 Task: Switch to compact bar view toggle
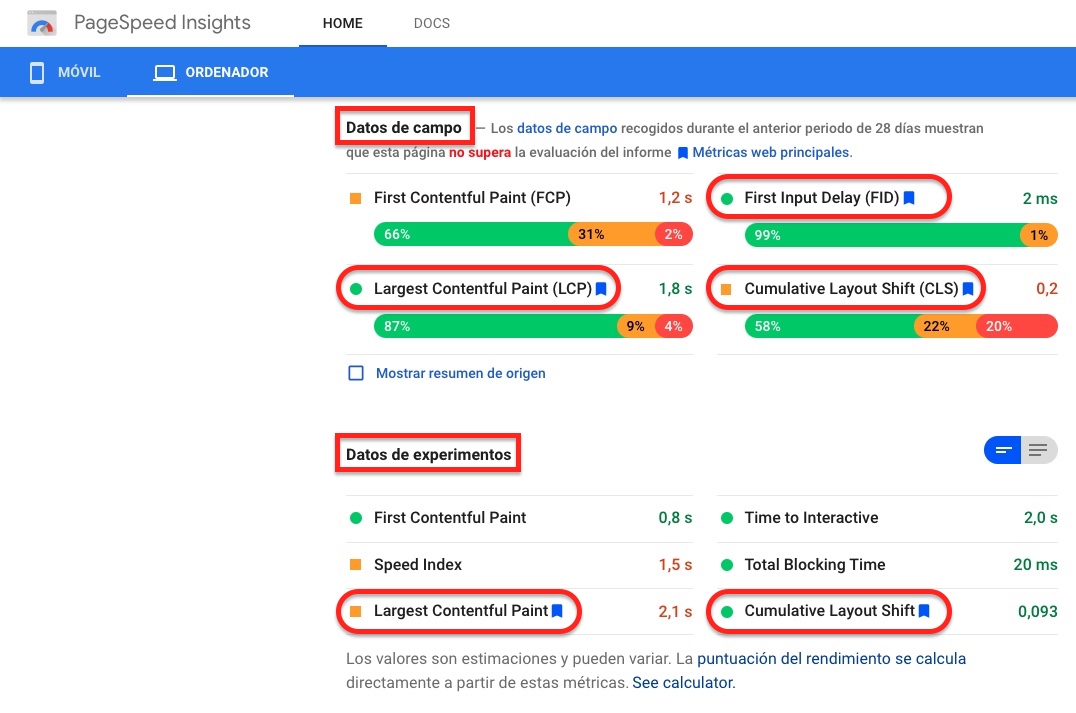pos(1002,450)
